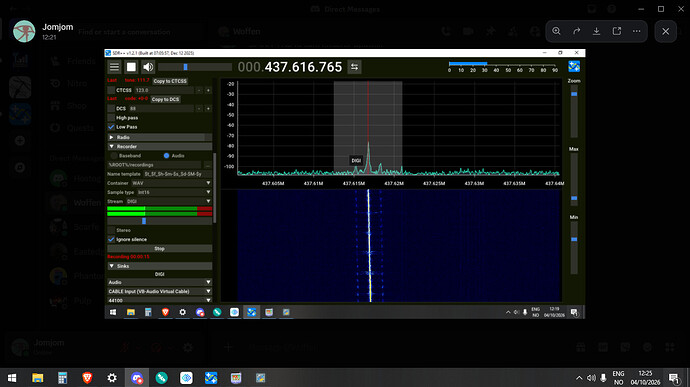Decrease DCS code with the minus button
Viewport: 690px width, 387px height.
pyautogui.click(x=199, y=108)
